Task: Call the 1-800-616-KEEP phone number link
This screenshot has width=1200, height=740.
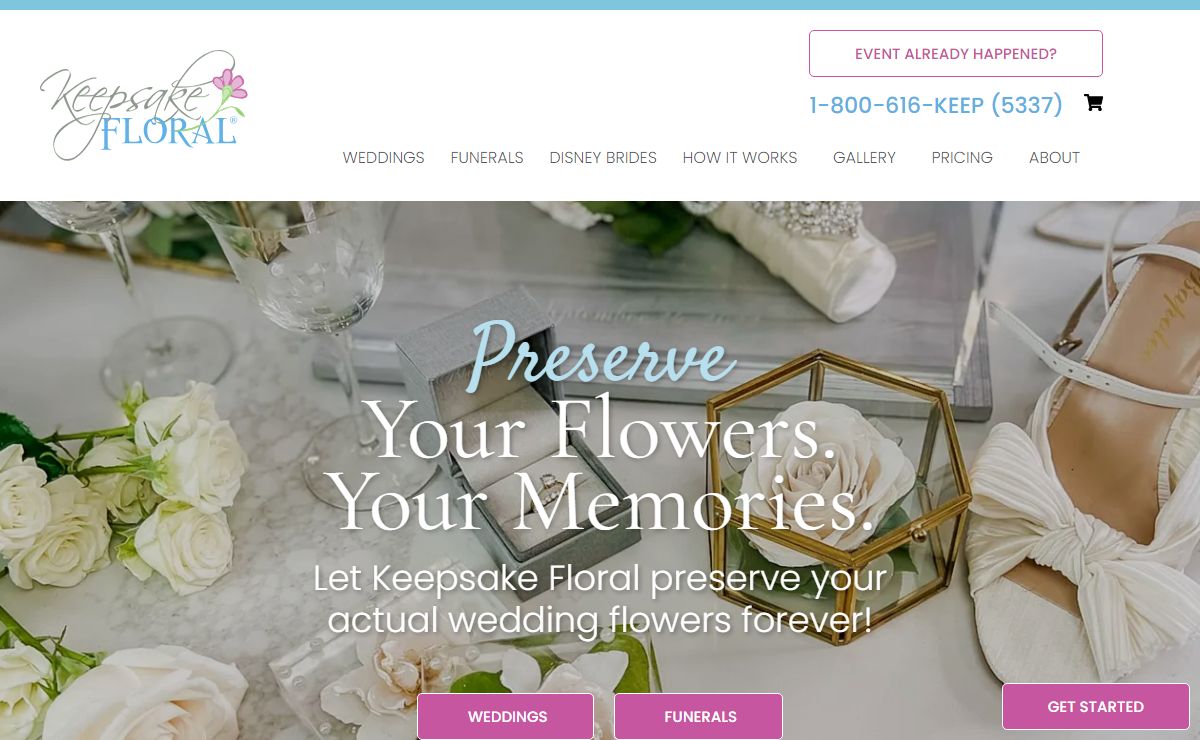Action: click(x=936, y=105)
